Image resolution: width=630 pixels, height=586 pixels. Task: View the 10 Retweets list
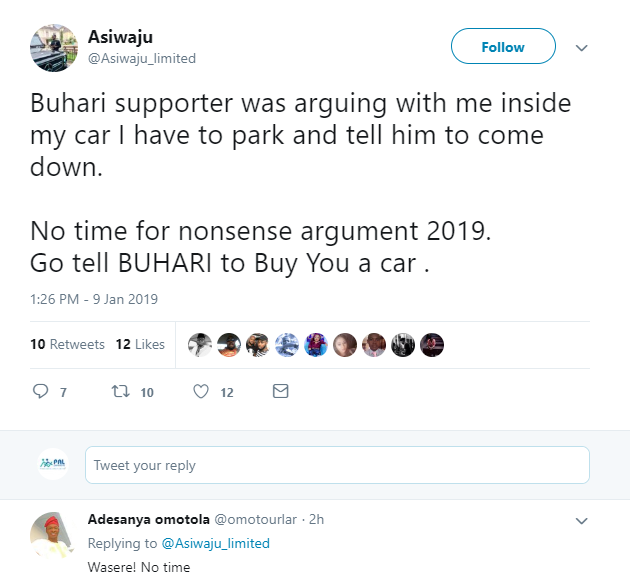point(67,344)
